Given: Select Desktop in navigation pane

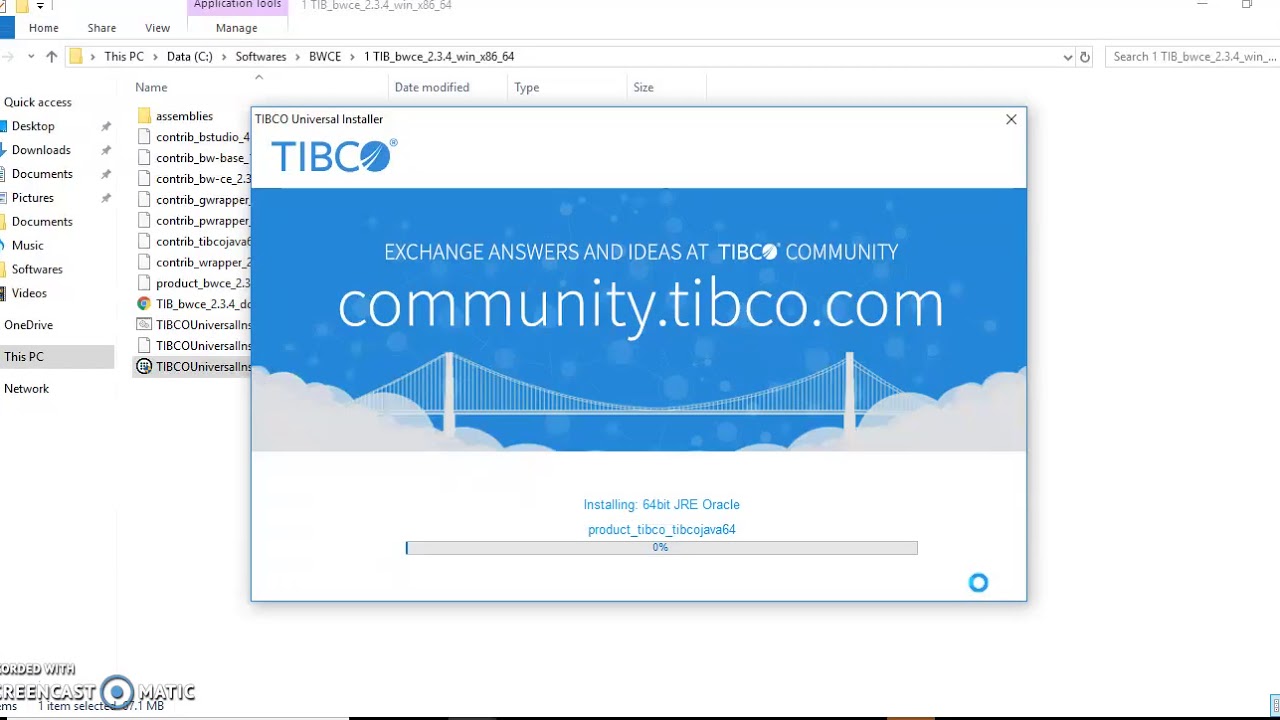Looking at the screenshot, I should point(33,126).
